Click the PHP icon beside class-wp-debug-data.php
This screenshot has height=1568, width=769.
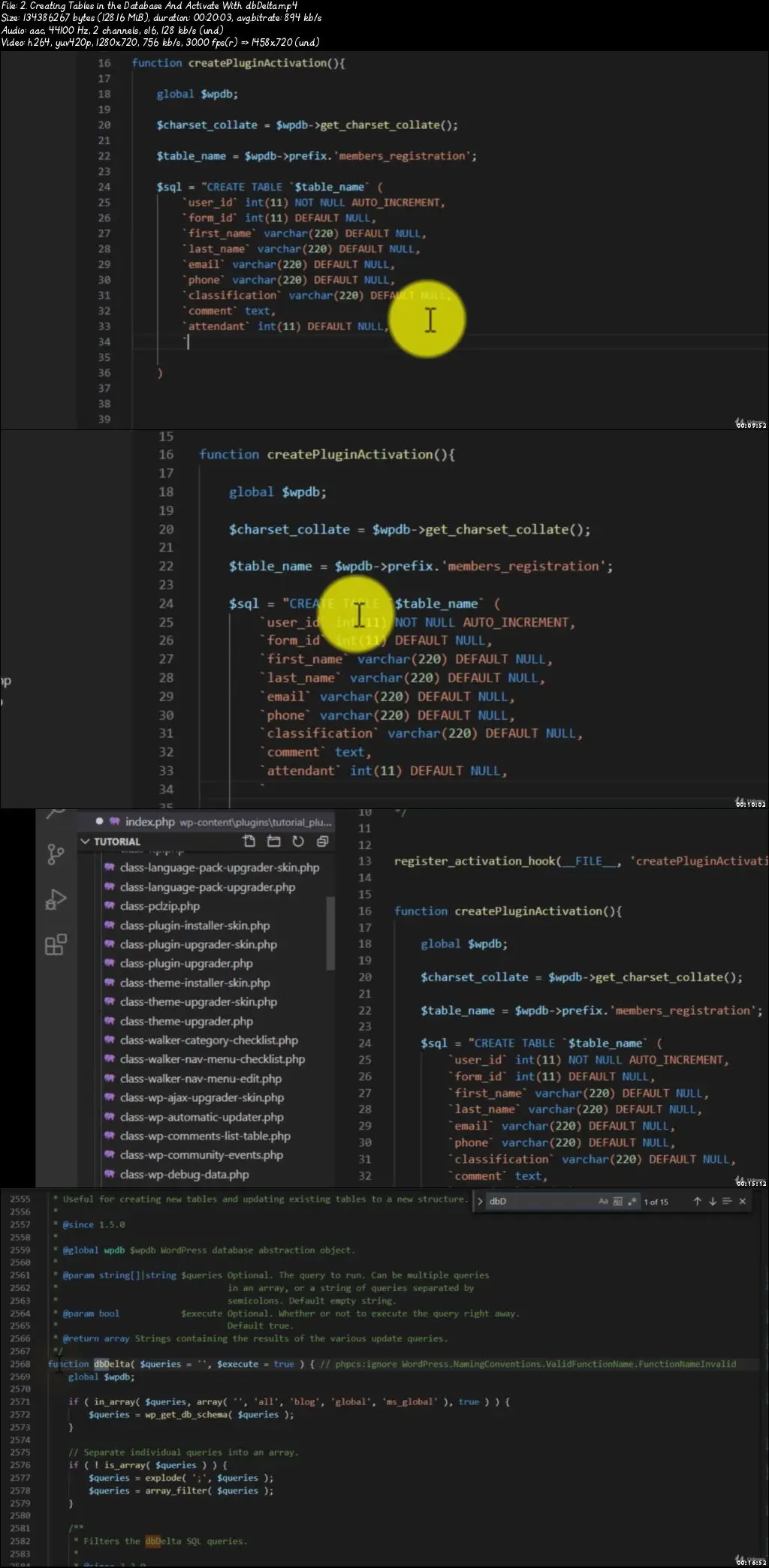point(109,1174)
